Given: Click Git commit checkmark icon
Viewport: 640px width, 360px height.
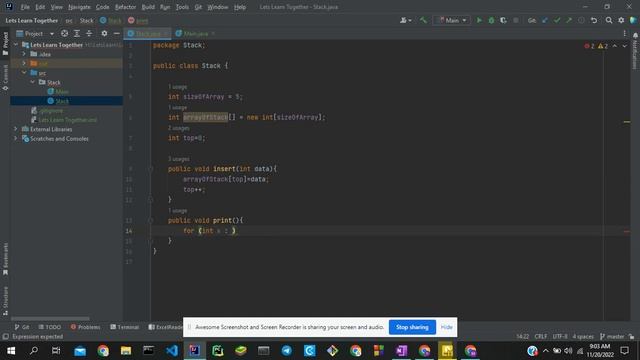Looking at the screenshot, I should click(x=557, y=20).
